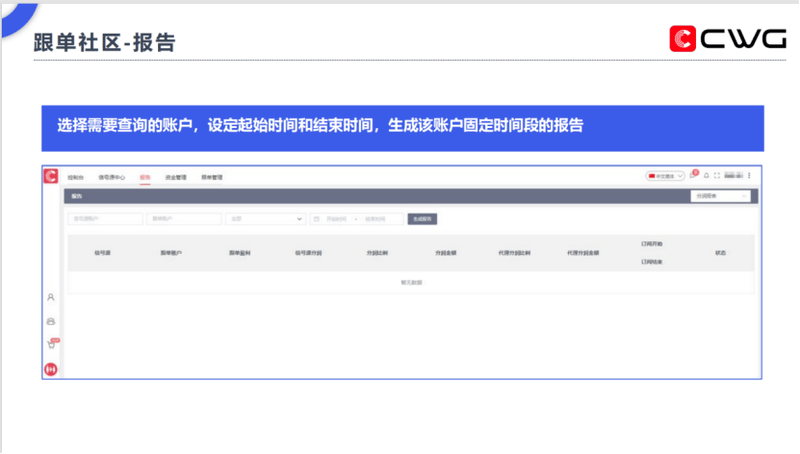The image size is (800, 454).
Task: Click the 跟单盈利 column header
Action: 240,253
